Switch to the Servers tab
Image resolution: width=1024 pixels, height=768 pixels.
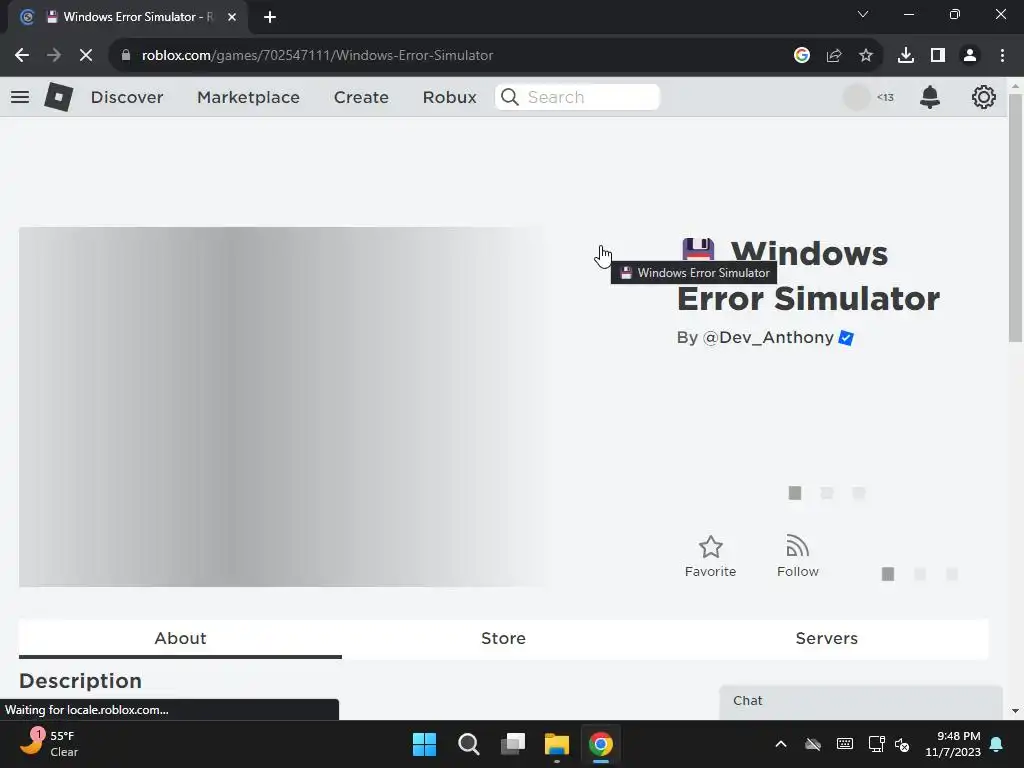tap(827, 639)
